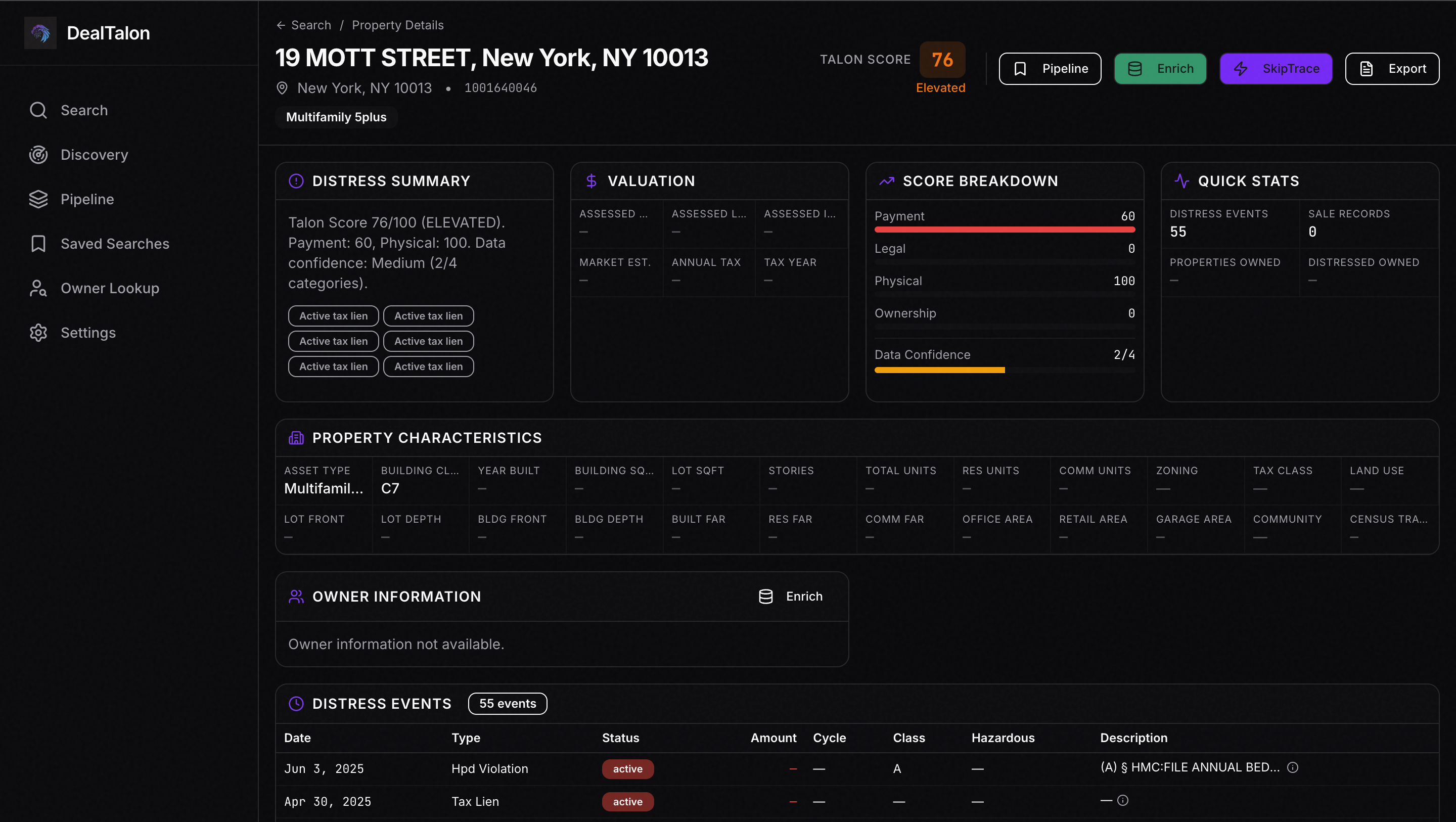Click Enrich in Owner Information panel
The width and height of the screenshot is (1456, 822).
click(x=790, y=597)
